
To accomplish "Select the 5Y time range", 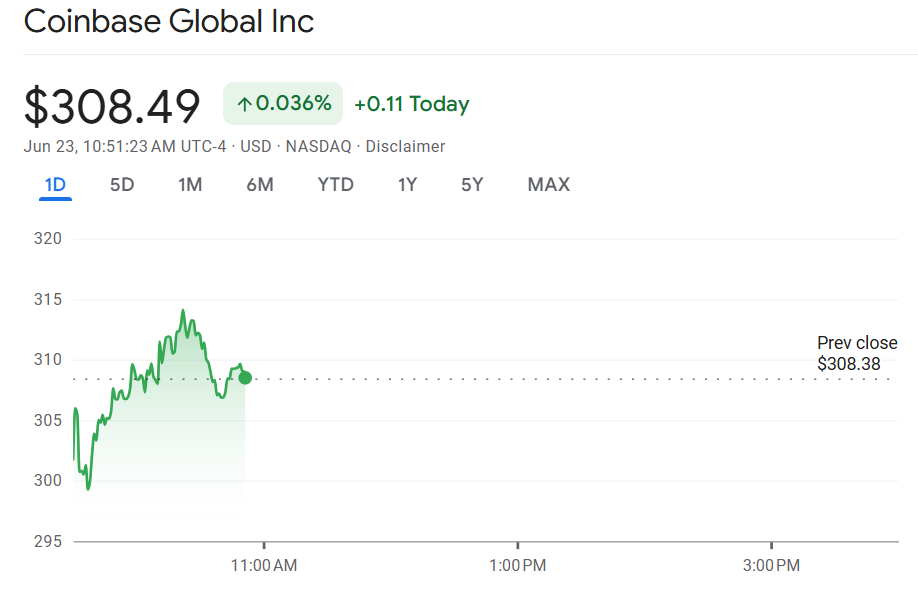I will (472, 185).
